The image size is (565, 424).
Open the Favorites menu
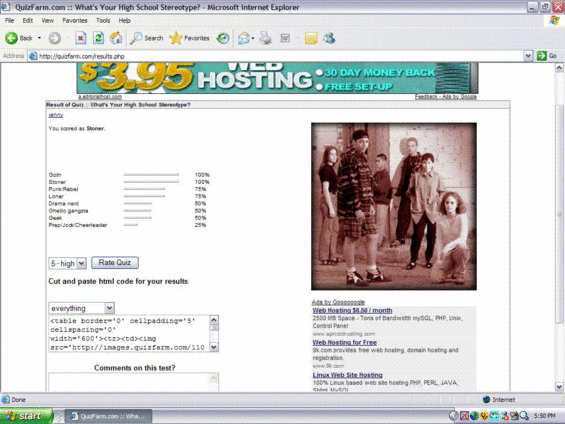pyautogui.click(x=75, y=21)
